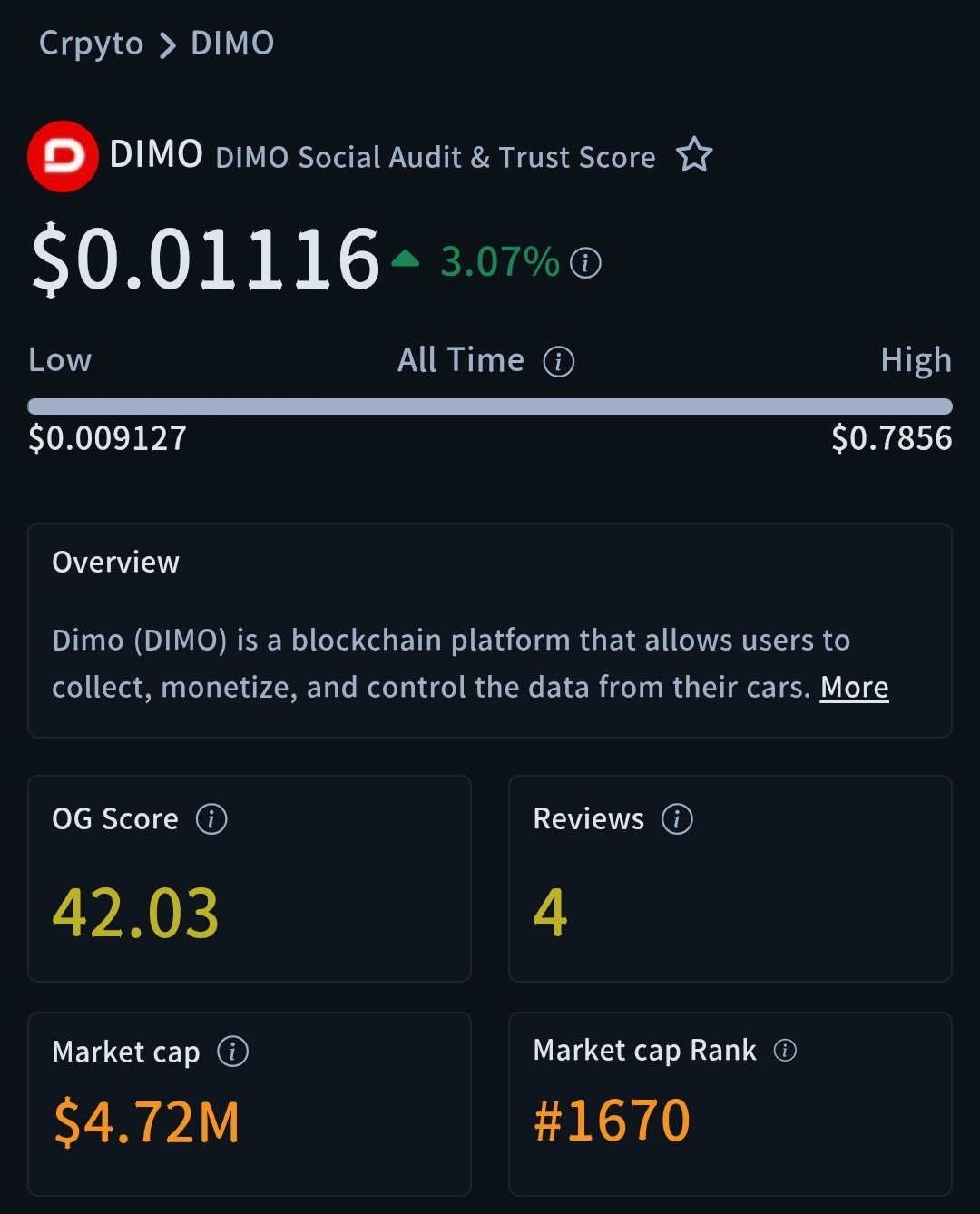Expand overview text with More link

(854, 688)
